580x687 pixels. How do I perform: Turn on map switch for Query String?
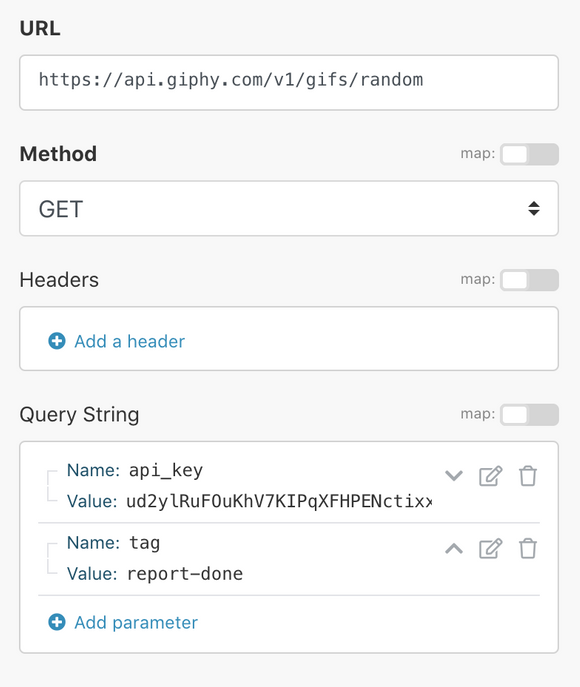coord(529,414)
